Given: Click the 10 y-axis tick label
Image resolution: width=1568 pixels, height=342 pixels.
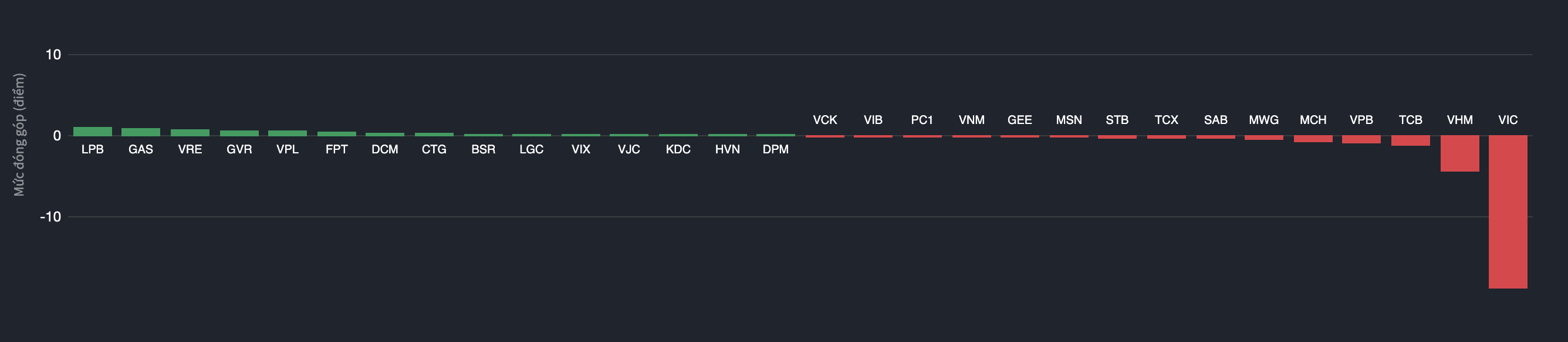Looking at the screenshot, I should pos(53,55).
